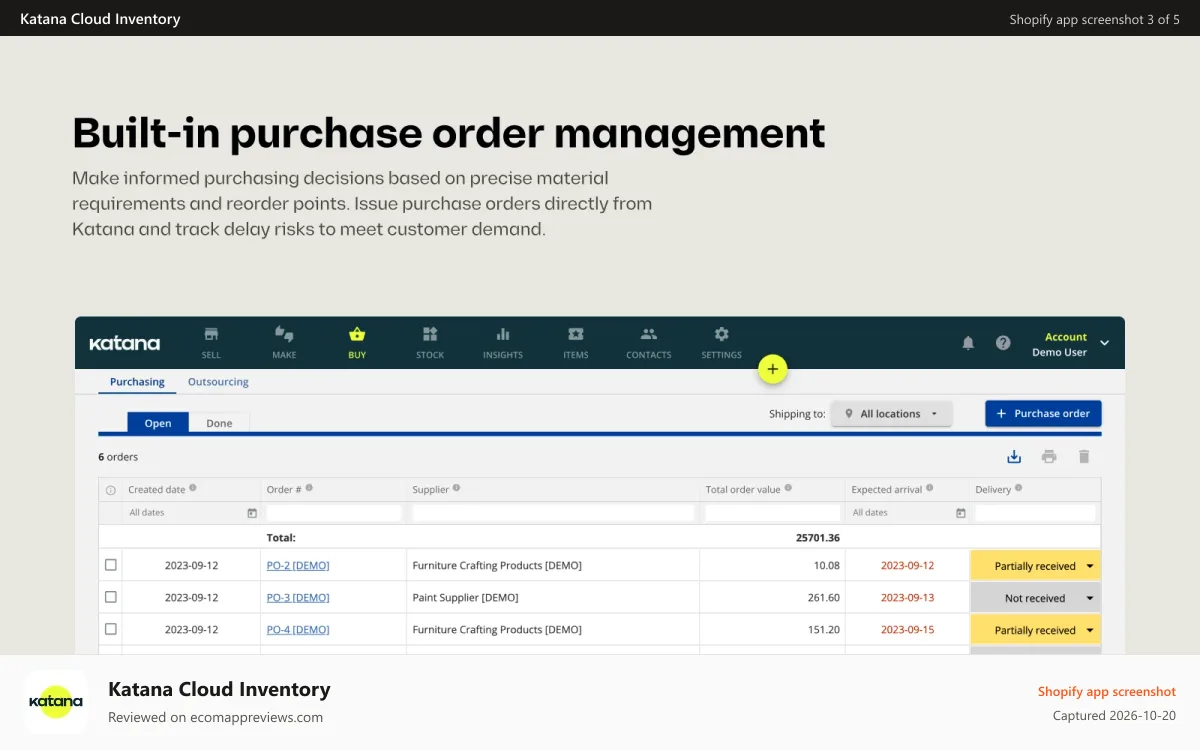Create a new Purchase order
This screenshot has width=1200, height=750.
tap(1043, 414)
